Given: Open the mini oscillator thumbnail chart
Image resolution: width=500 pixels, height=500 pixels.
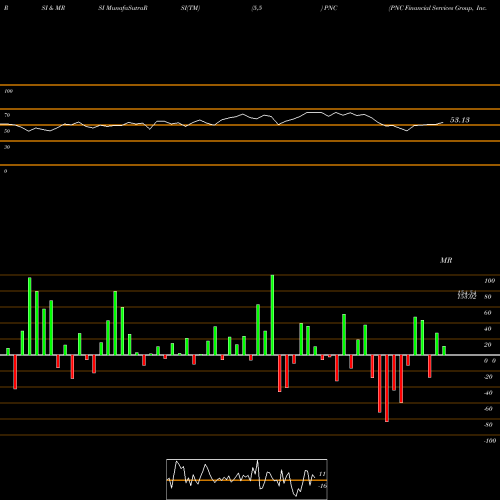Looking at the screenshot, I should (x=247, y=479).
